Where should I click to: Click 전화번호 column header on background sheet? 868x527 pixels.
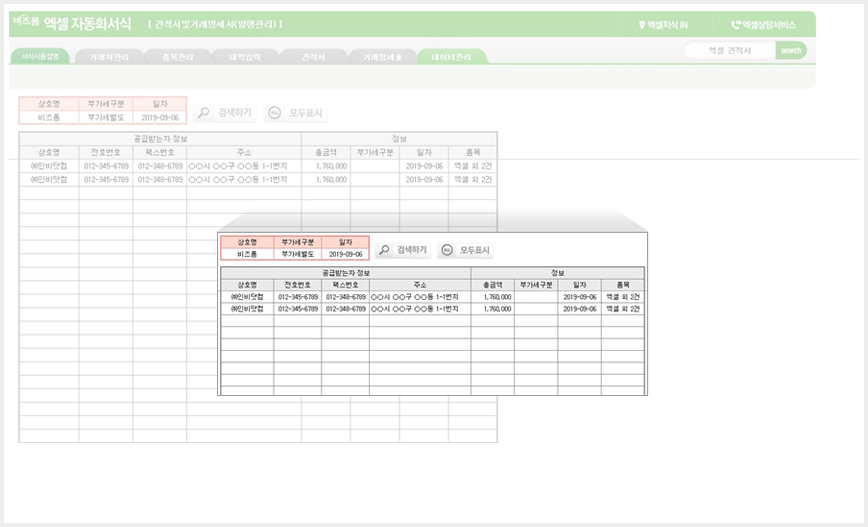point(106,152)
